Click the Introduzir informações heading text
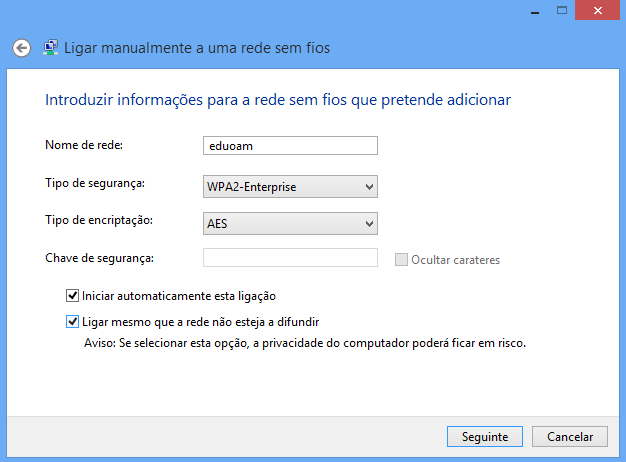This screenshot has width=626, height=462. tap(278, 100)
